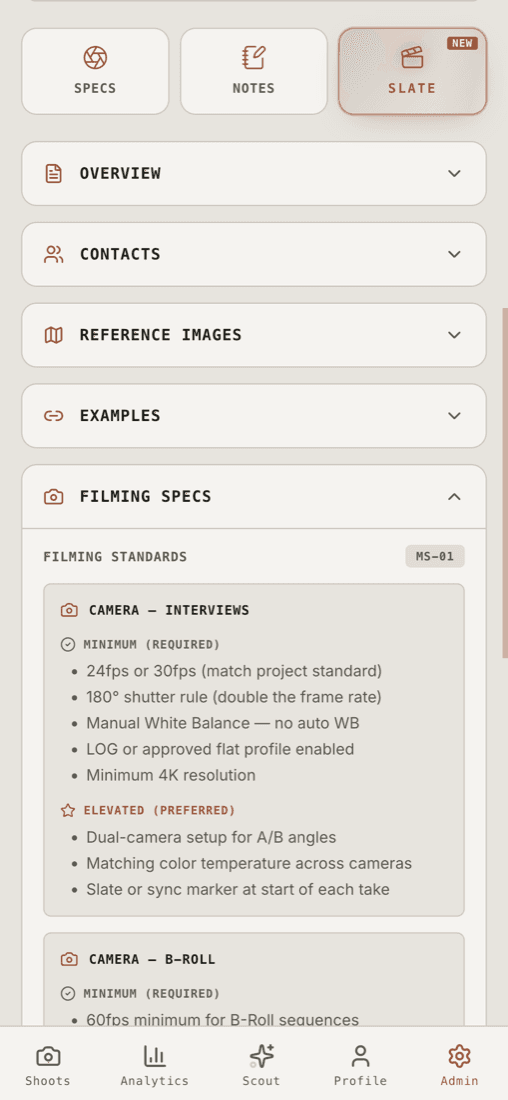Click the Specs aperture icon
The width and height of the screenshot is (508, 1100).
[95, 58]
